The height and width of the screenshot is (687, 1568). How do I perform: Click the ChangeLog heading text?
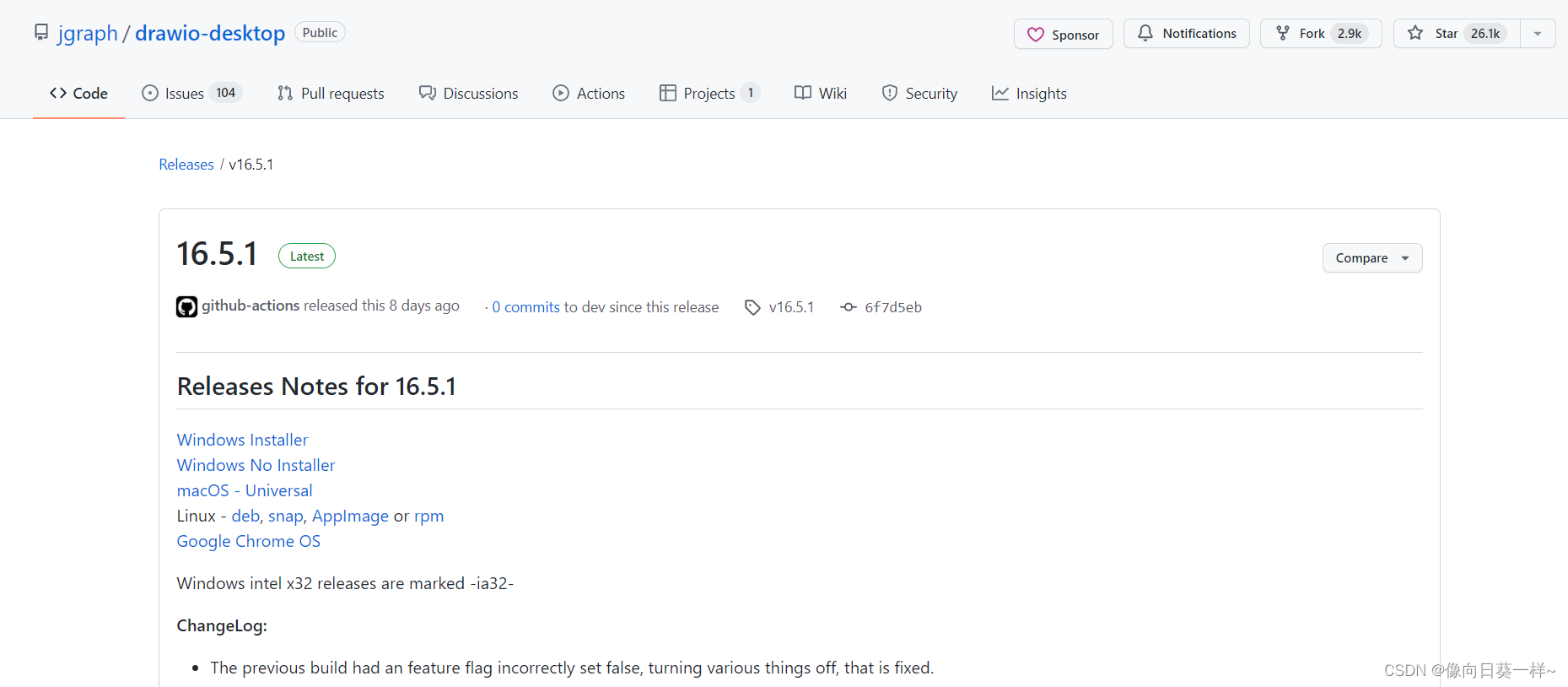click(x=222, y=625)
